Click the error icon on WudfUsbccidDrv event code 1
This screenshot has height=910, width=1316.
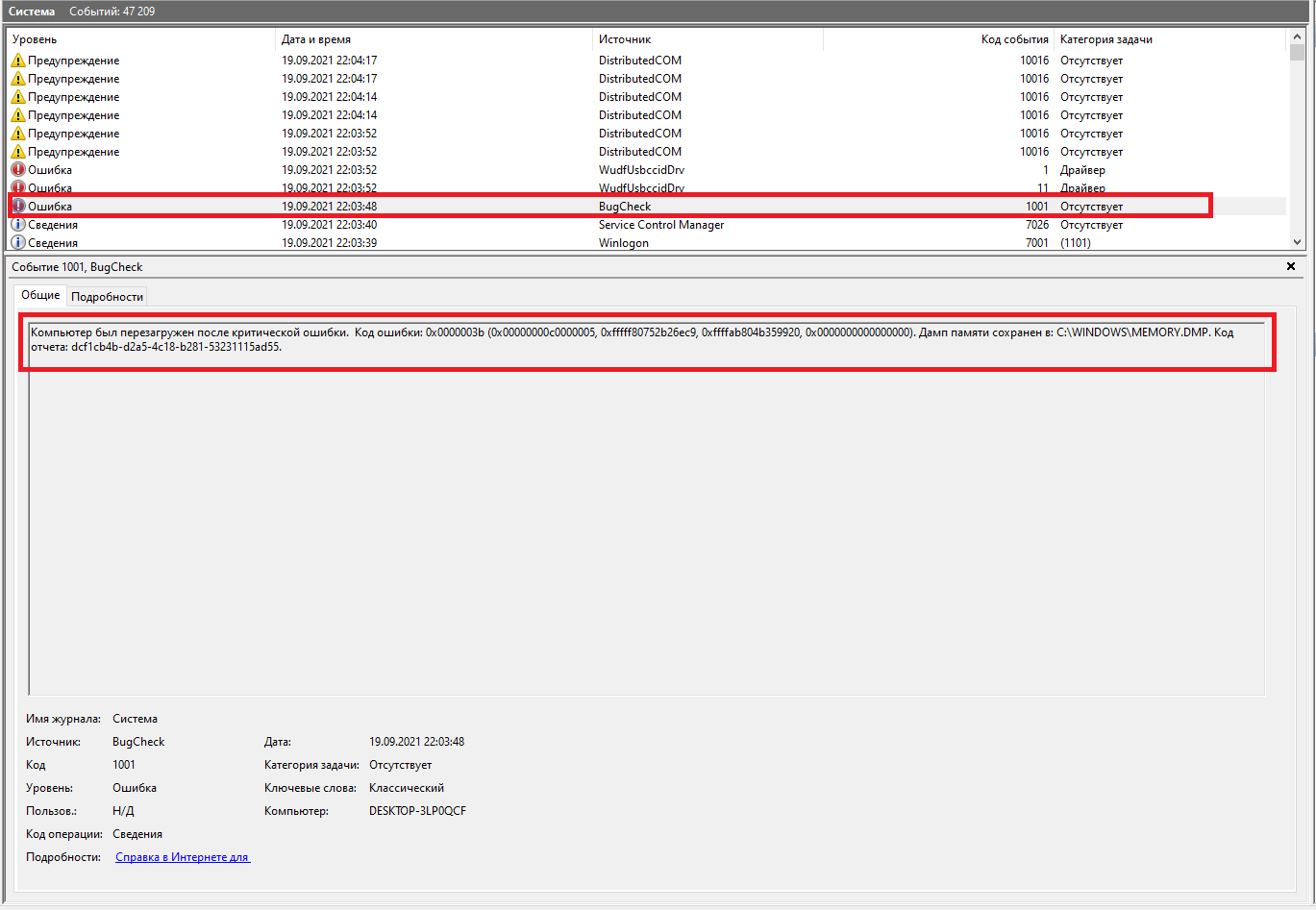click(17, 170)
